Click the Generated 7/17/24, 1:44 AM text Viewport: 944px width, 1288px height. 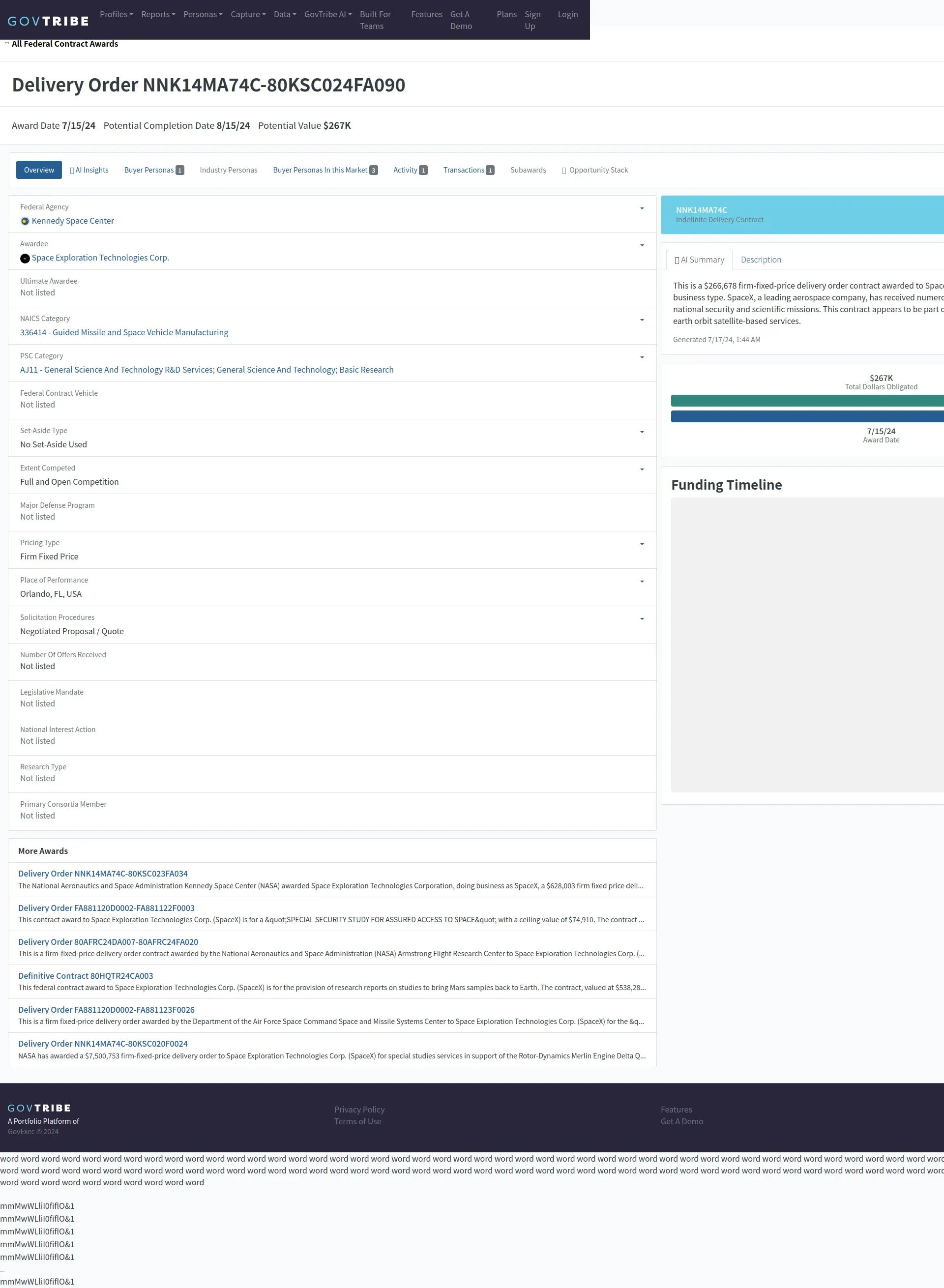[716, 340]
